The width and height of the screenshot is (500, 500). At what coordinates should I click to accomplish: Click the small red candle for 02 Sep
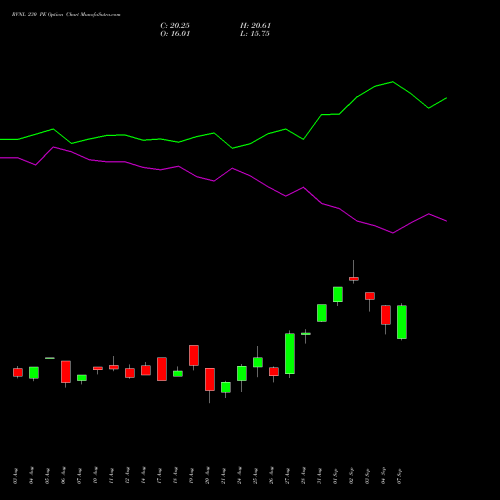coord(354,279)
